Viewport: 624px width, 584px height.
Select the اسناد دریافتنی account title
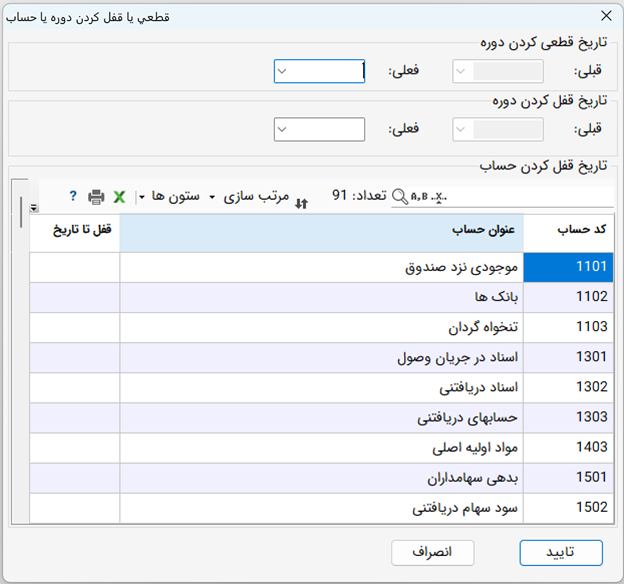479,388
